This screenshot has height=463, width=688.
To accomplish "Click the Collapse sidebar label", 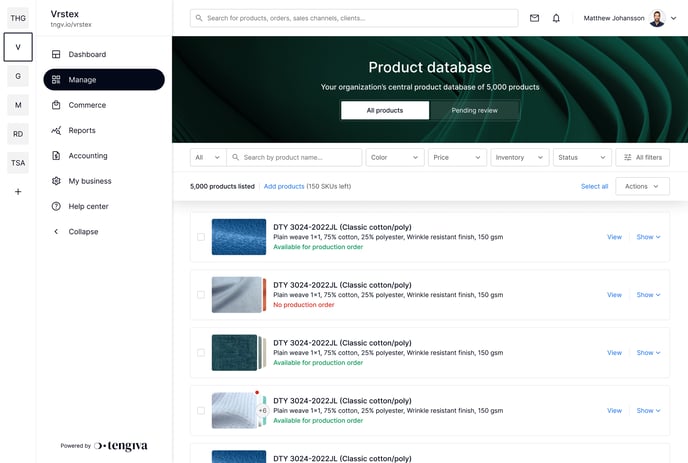I will click(83, 232).
